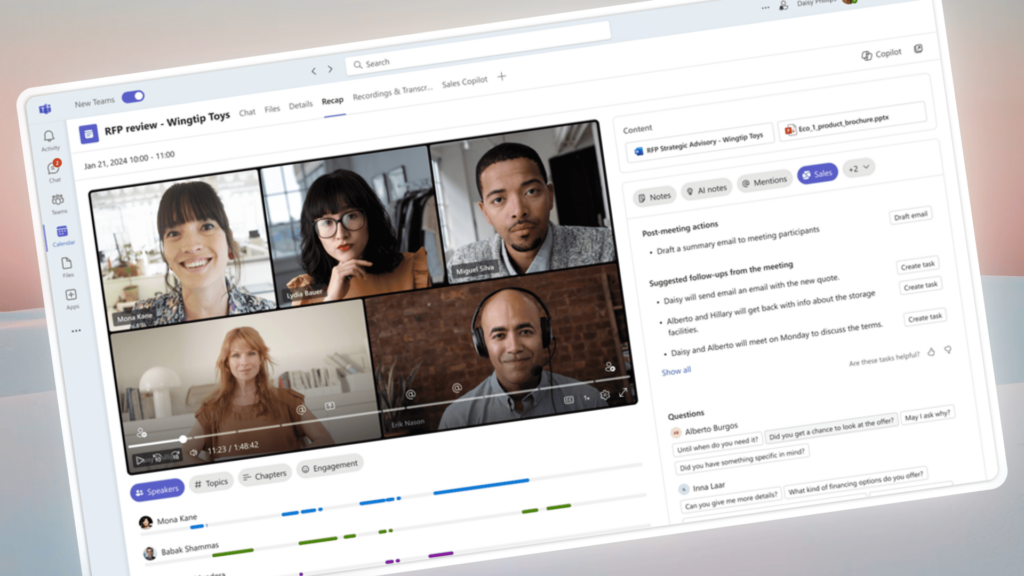
Task: Click the sidebar more options ellipsis
Action: coord(76,330)
